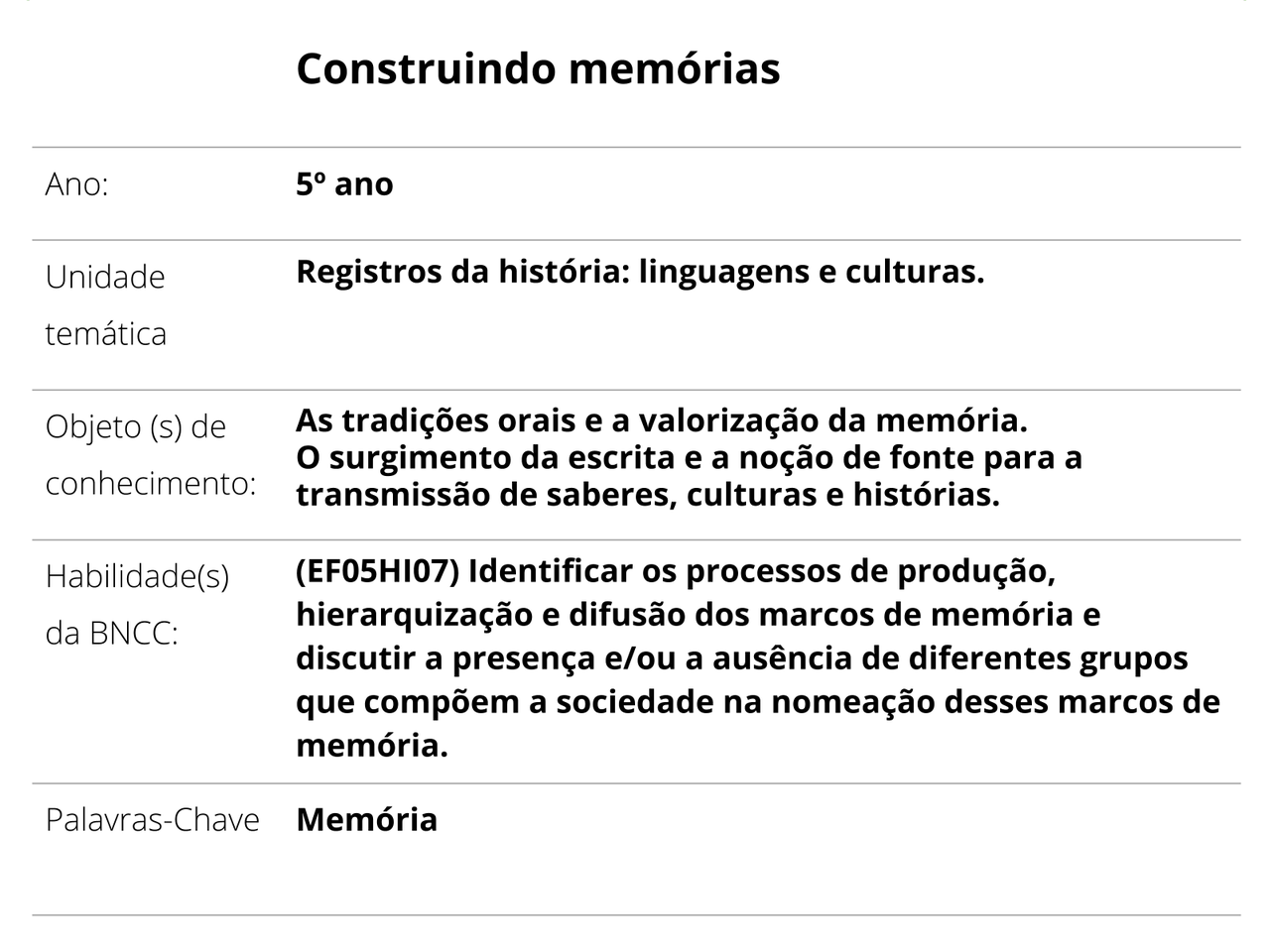Click the text "Registros da história: linguagens e culturas."
The height and width of the screenshot is (952, 1270).
coord(640,272)
